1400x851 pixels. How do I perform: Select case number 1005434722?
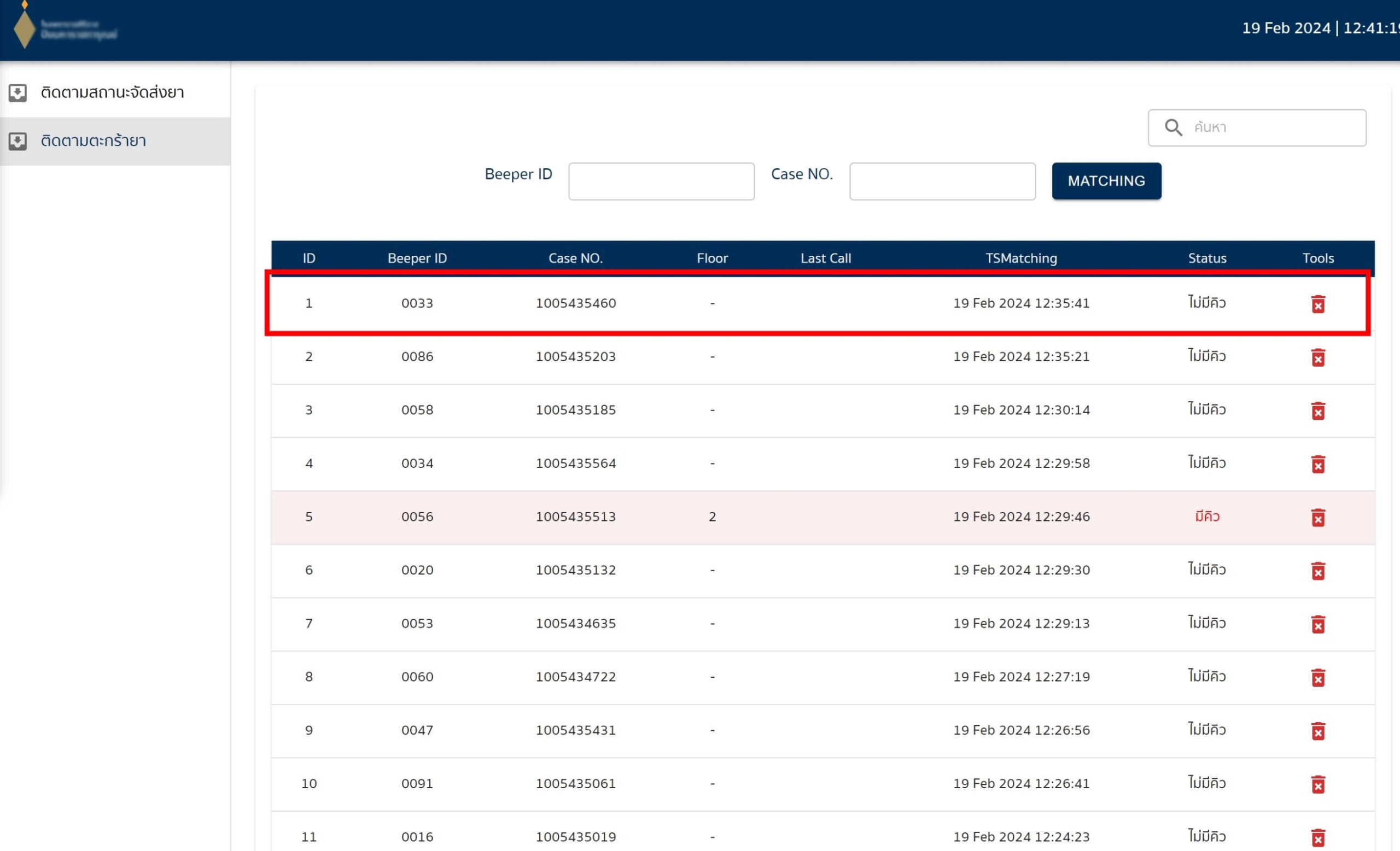[x=575, y=677]
